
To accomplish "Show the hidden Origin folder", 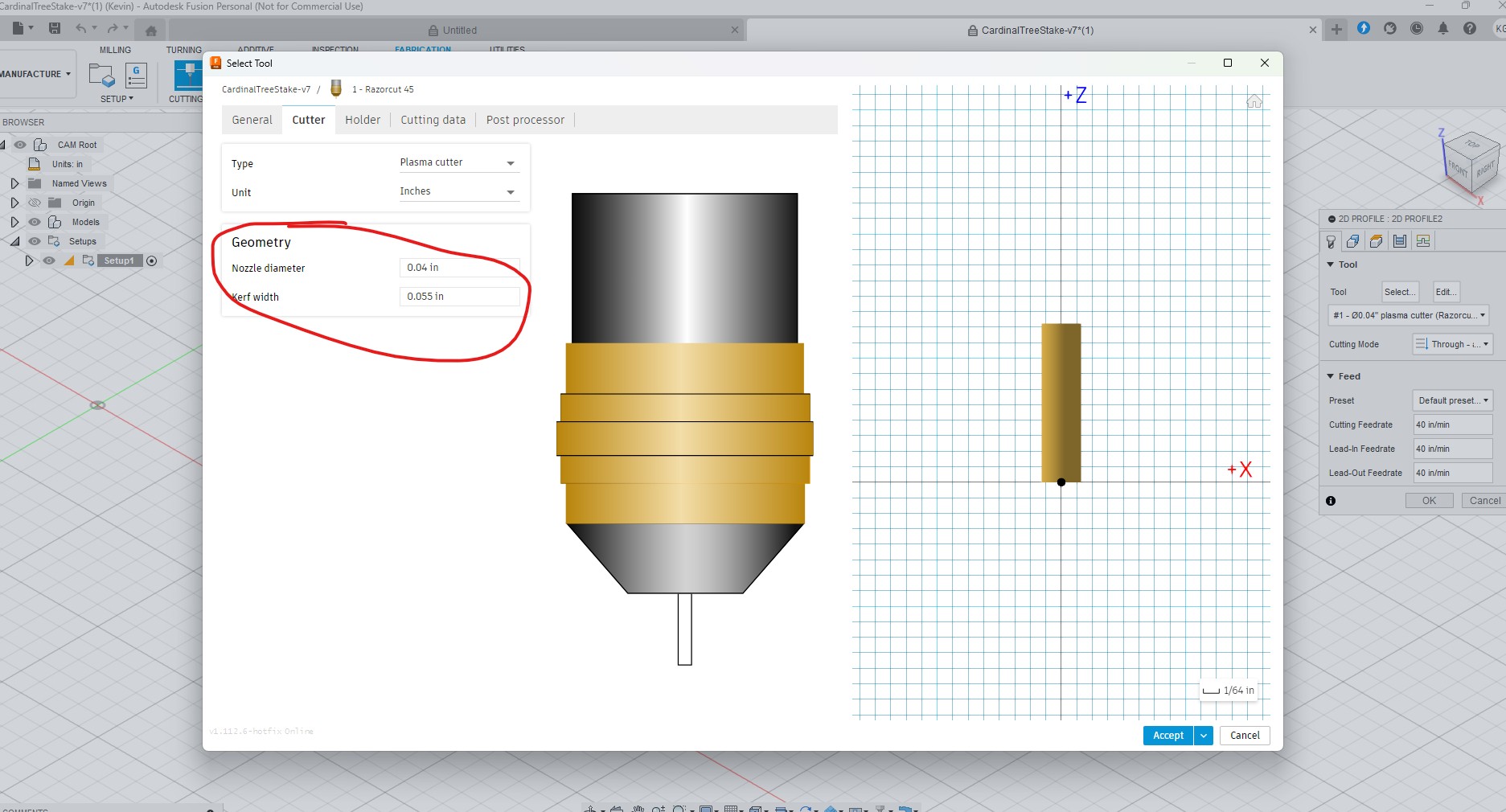I will tap(35, 203).
